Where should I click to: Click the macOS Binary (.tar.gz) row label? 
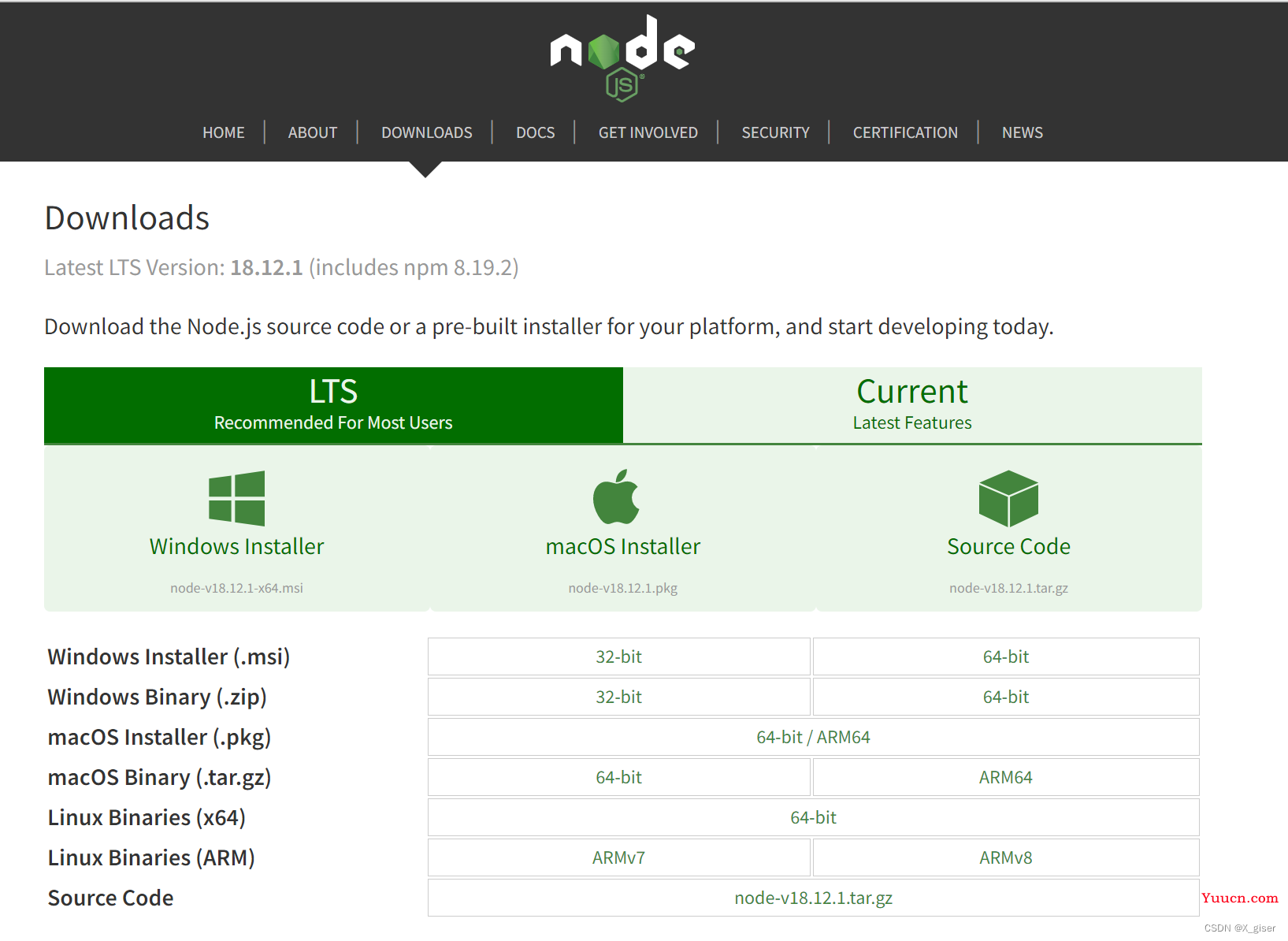[x=159, y=777]
